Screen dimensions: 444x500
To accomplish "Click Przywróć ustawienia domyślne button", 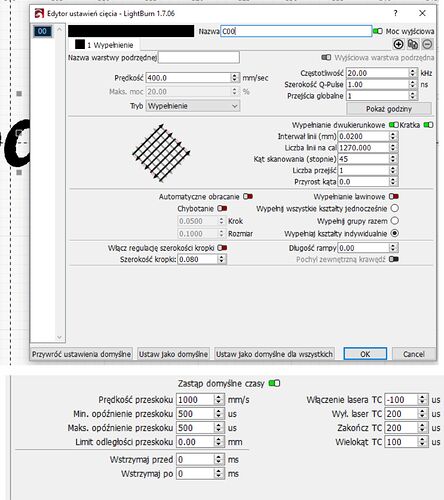I will coord(81,354).
